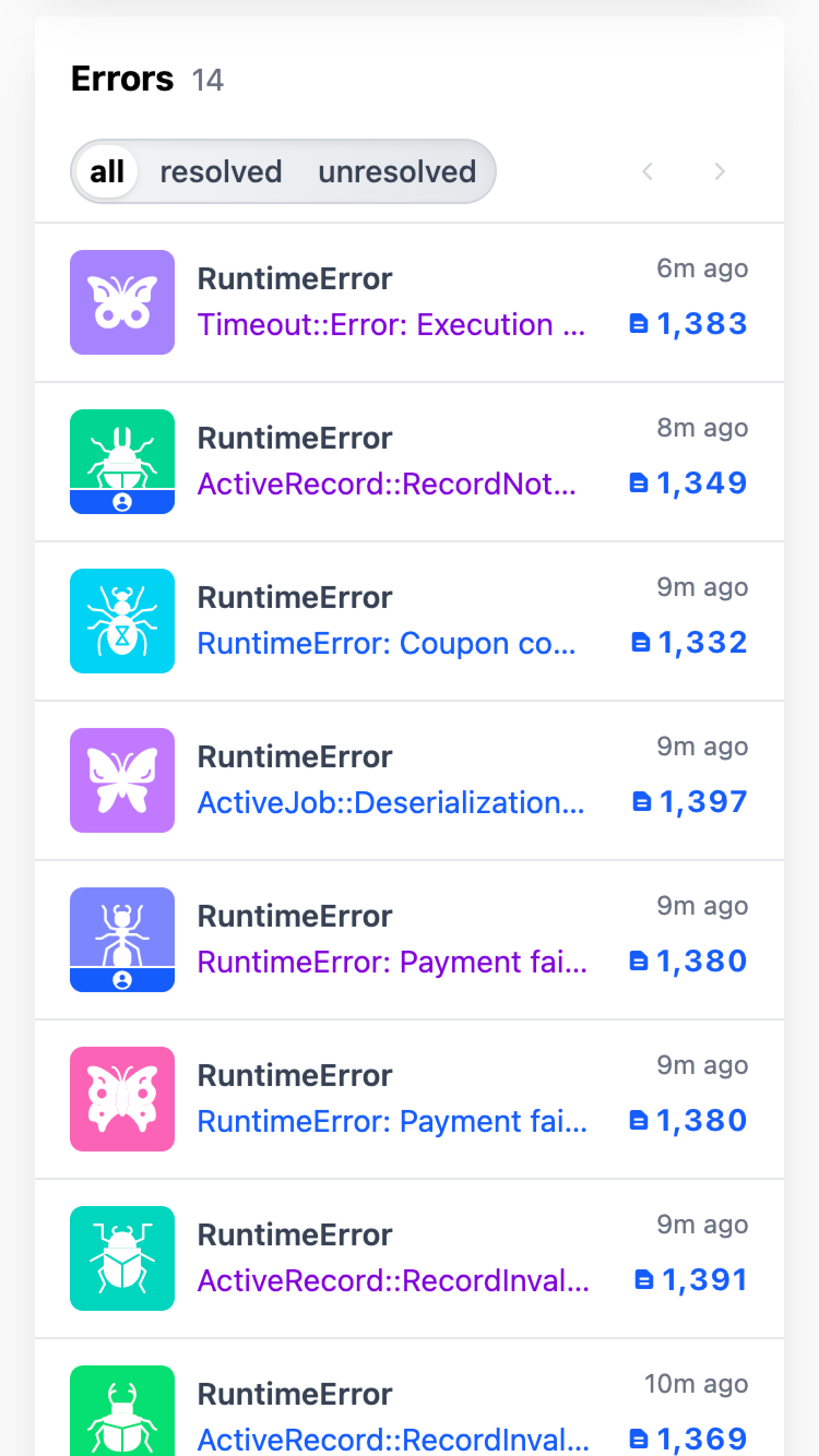This screenshot has width=819, height=1456.
Task: Enable the all errors filter
Action: [x=107, y=172]
